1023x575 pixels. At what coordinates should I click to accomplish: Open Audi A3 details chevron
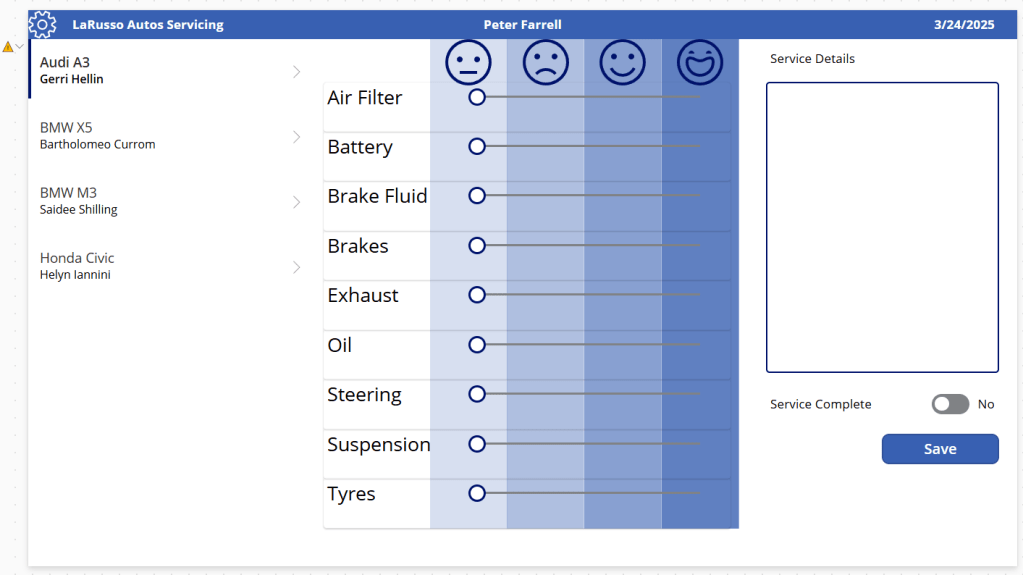pos(296,72)
